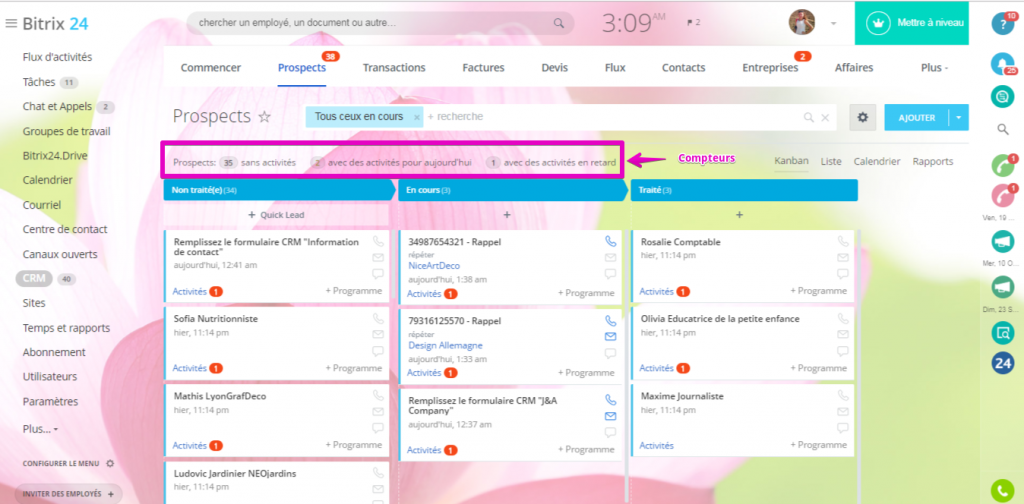Click the Ajouter button
The image size is (1024, 504).
[917, 118]
